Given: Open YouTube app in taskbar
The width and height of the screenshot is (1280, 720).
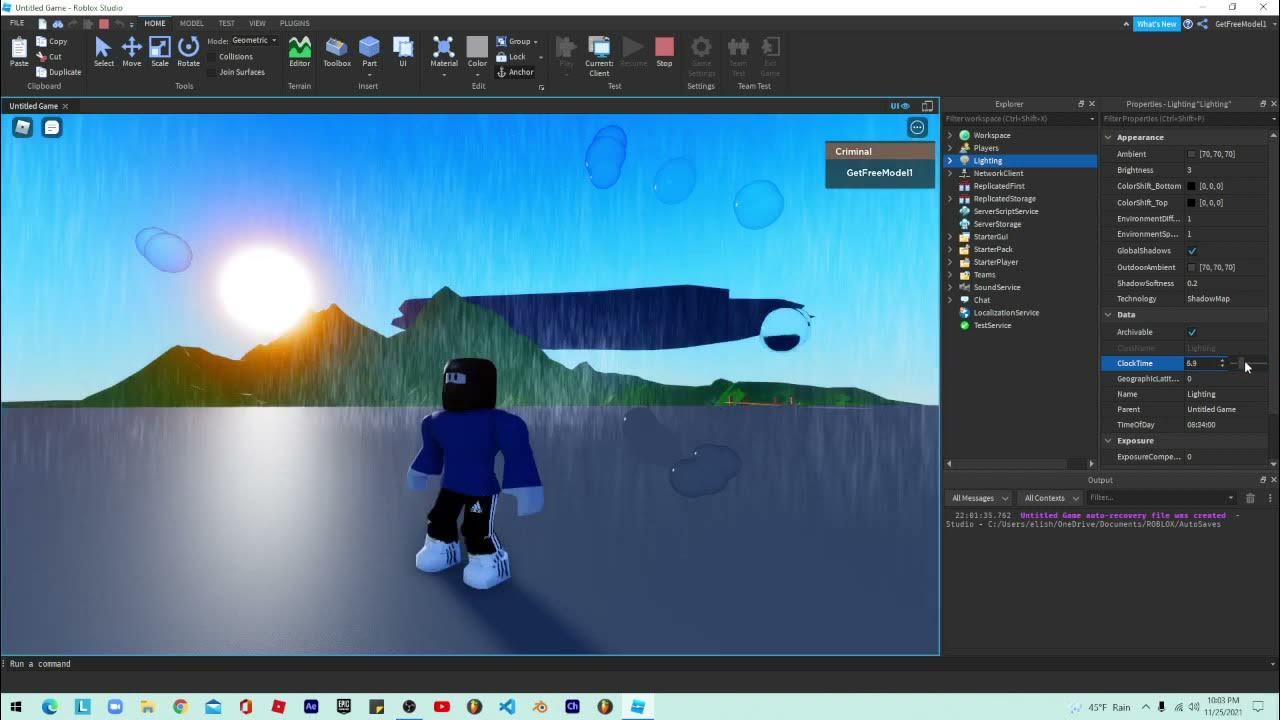Looking at the screenshot, I should 441,706.
